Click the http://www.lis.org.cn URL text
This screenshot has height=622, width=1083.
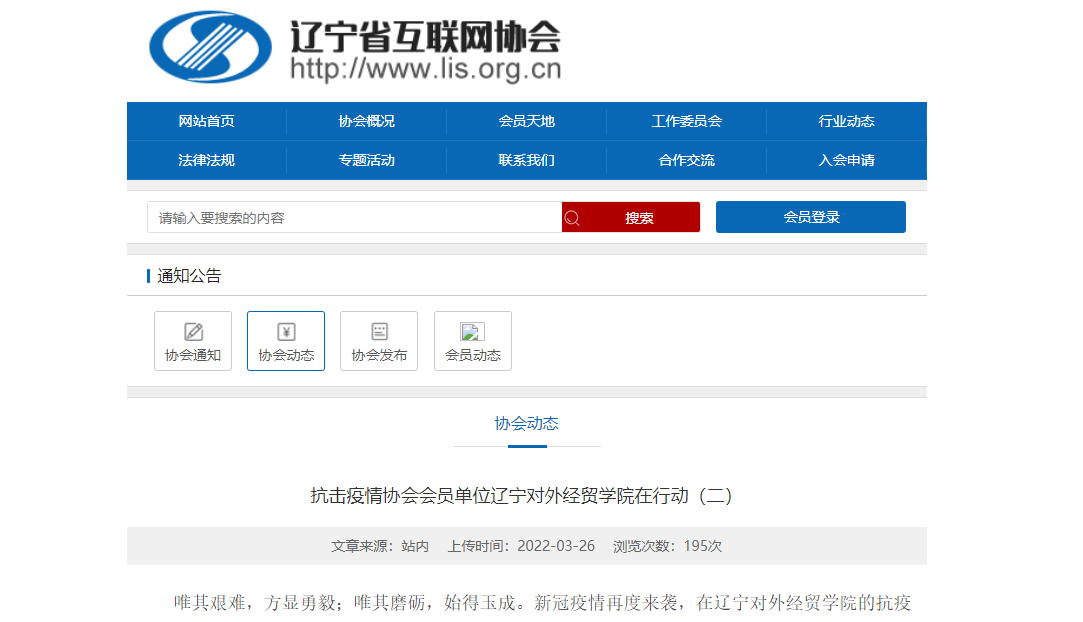(425, 70)
